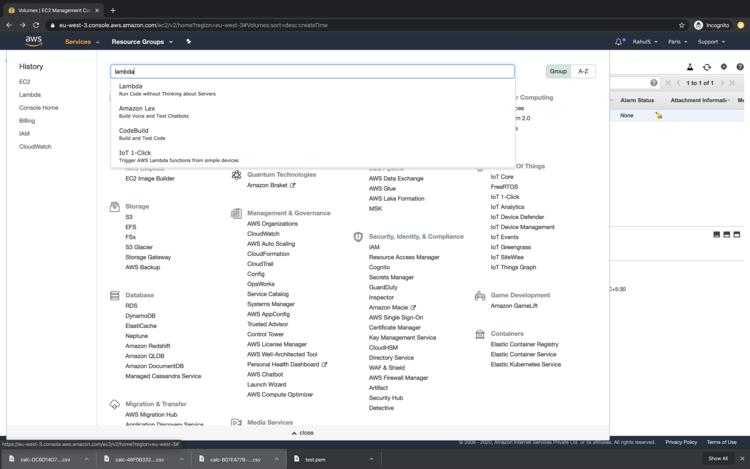Viewport: 750px width, 469px height.
Task: Open the DynamoDB service link
Action: click(x=140, y=316)
